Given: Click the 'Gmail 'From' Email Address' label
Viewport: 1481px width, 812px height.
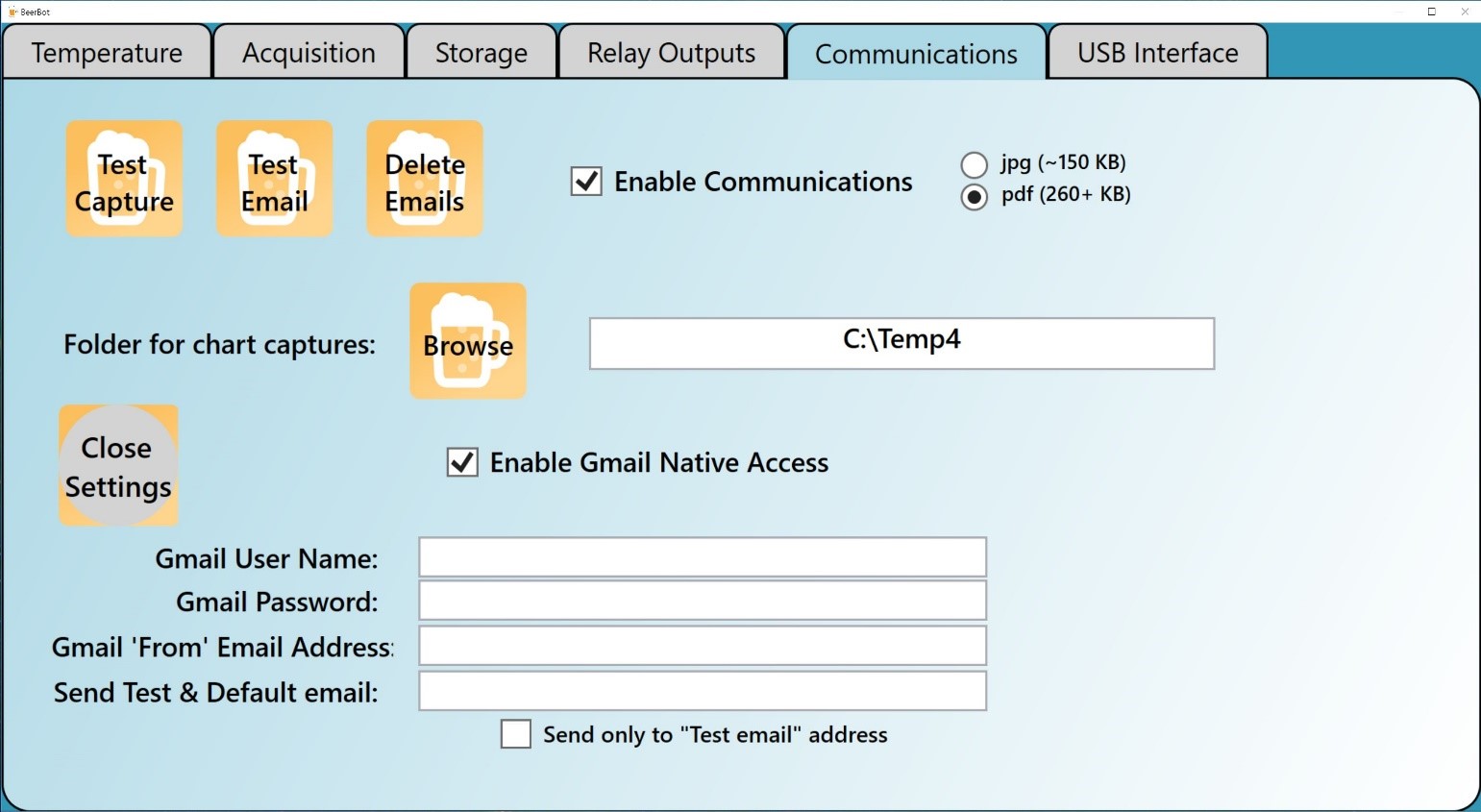Looking at the screenshot, I should click(x=222, y=647).
